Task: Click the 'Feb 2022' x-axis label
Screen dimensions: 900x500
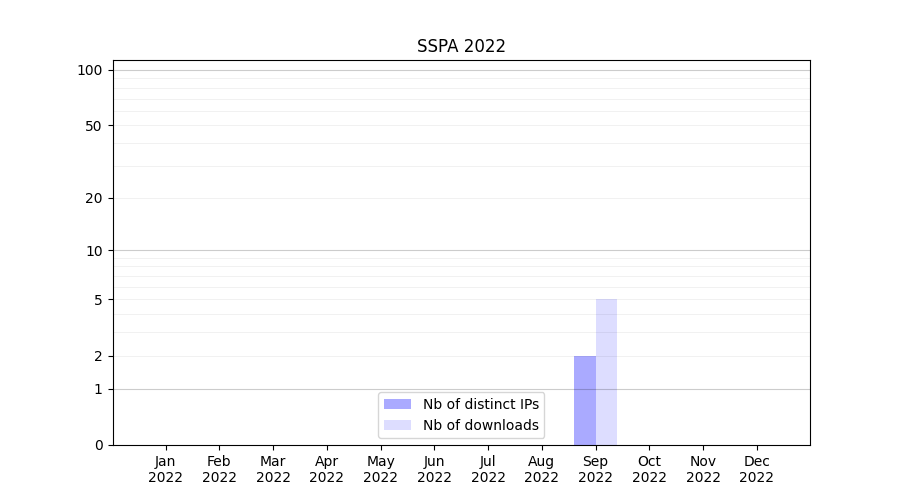Action: (x=219, y=469)
